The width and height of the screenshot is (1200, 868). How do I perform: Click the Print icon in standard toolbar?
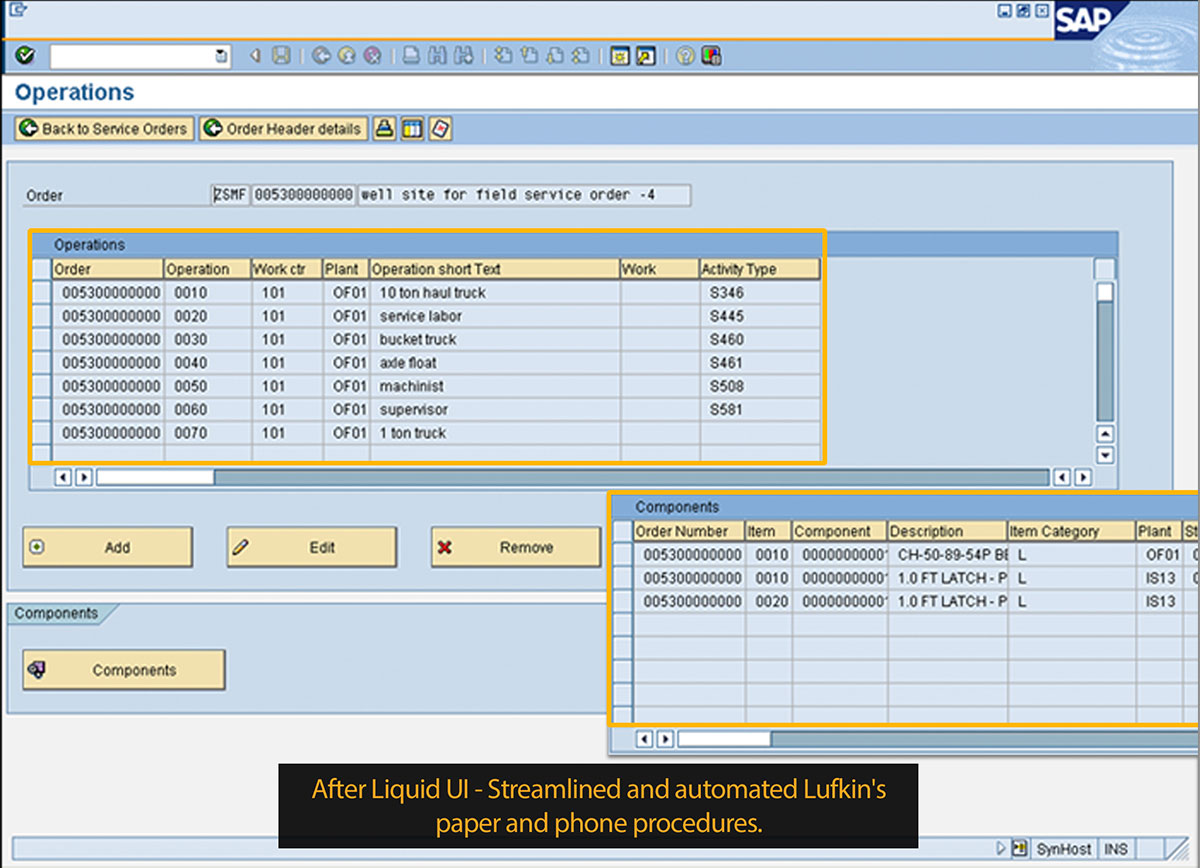(x=411, y=56)
